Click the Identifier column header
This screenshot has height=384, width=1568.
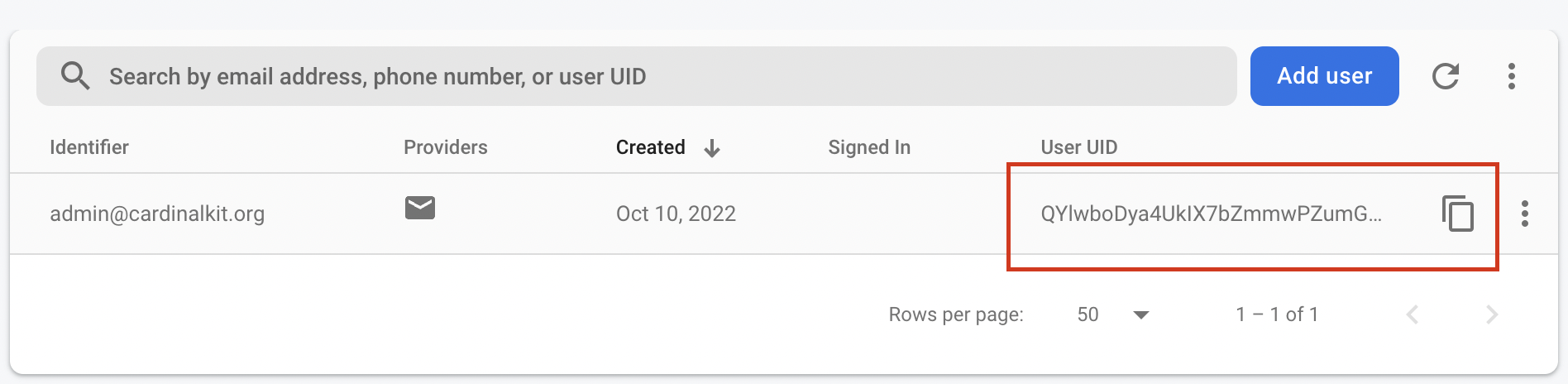click(89, 147)
